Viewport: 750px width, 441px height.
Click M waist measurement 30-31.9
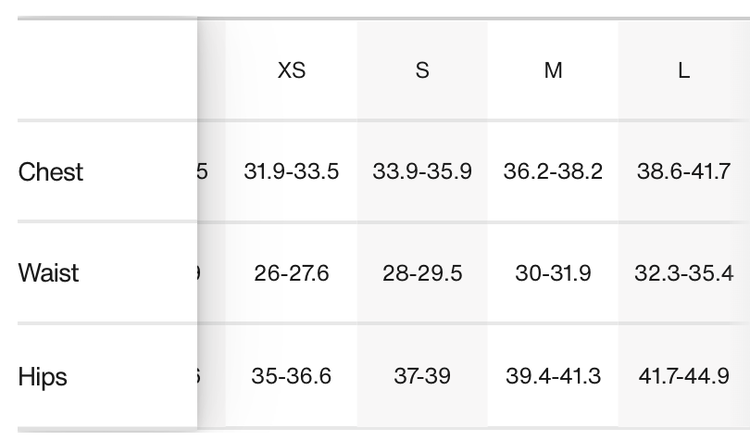click(x=553, y=274)
